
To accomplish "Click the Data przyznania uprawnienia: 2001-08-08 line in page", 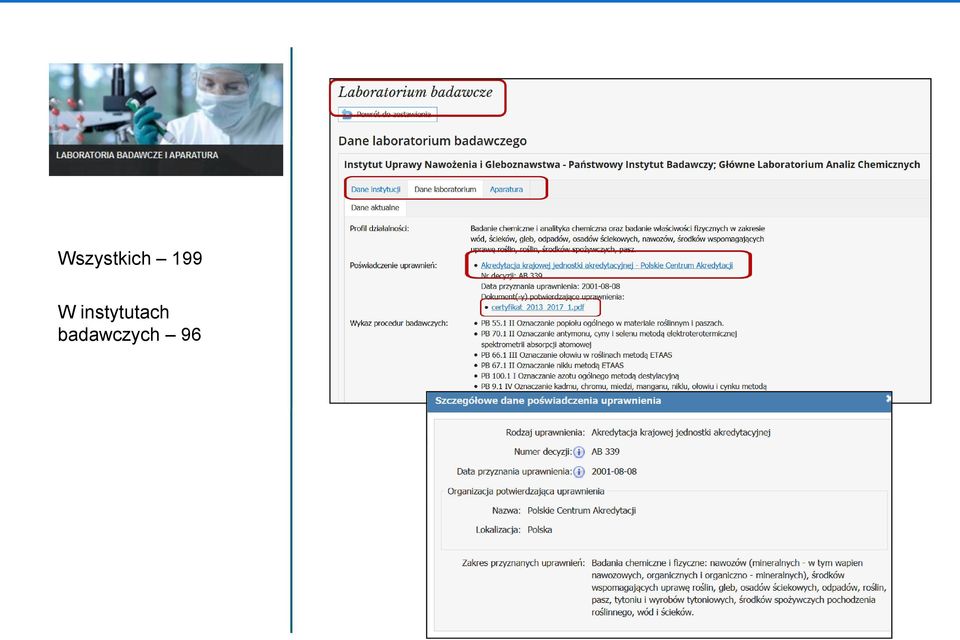I will pos(550,286).
